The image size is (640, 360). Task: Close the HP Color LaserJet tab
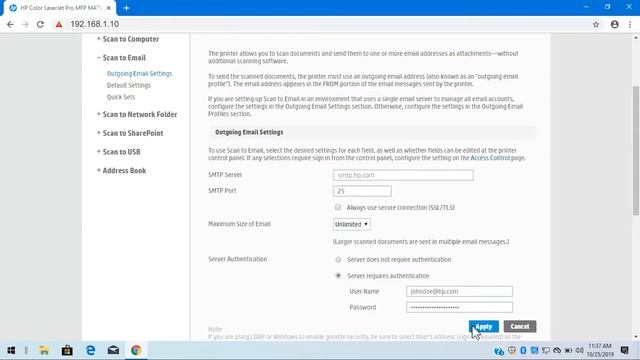tap(109, 8)
